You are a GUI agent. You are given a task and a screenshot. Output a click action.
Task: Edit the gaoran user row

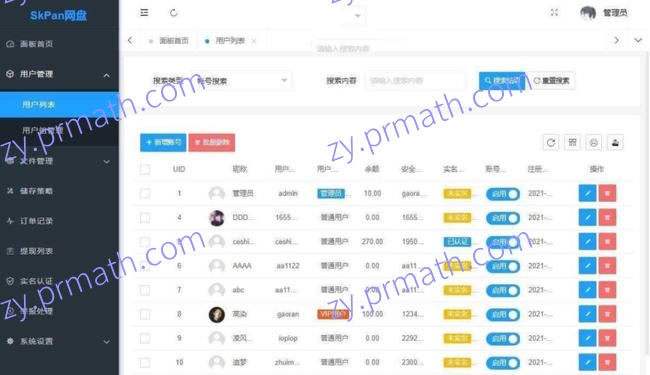click(x=587, y=314)
